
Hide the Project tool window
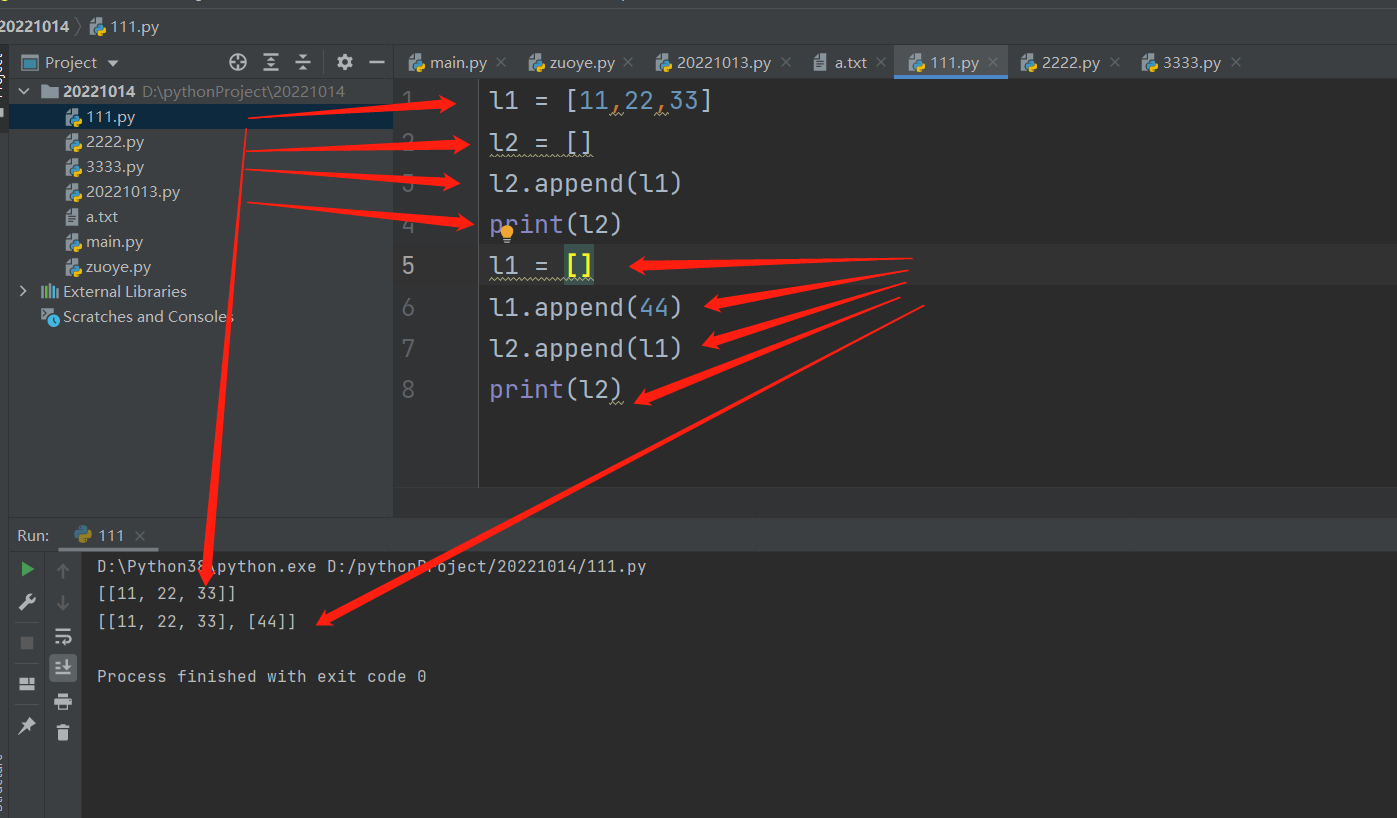377,62
